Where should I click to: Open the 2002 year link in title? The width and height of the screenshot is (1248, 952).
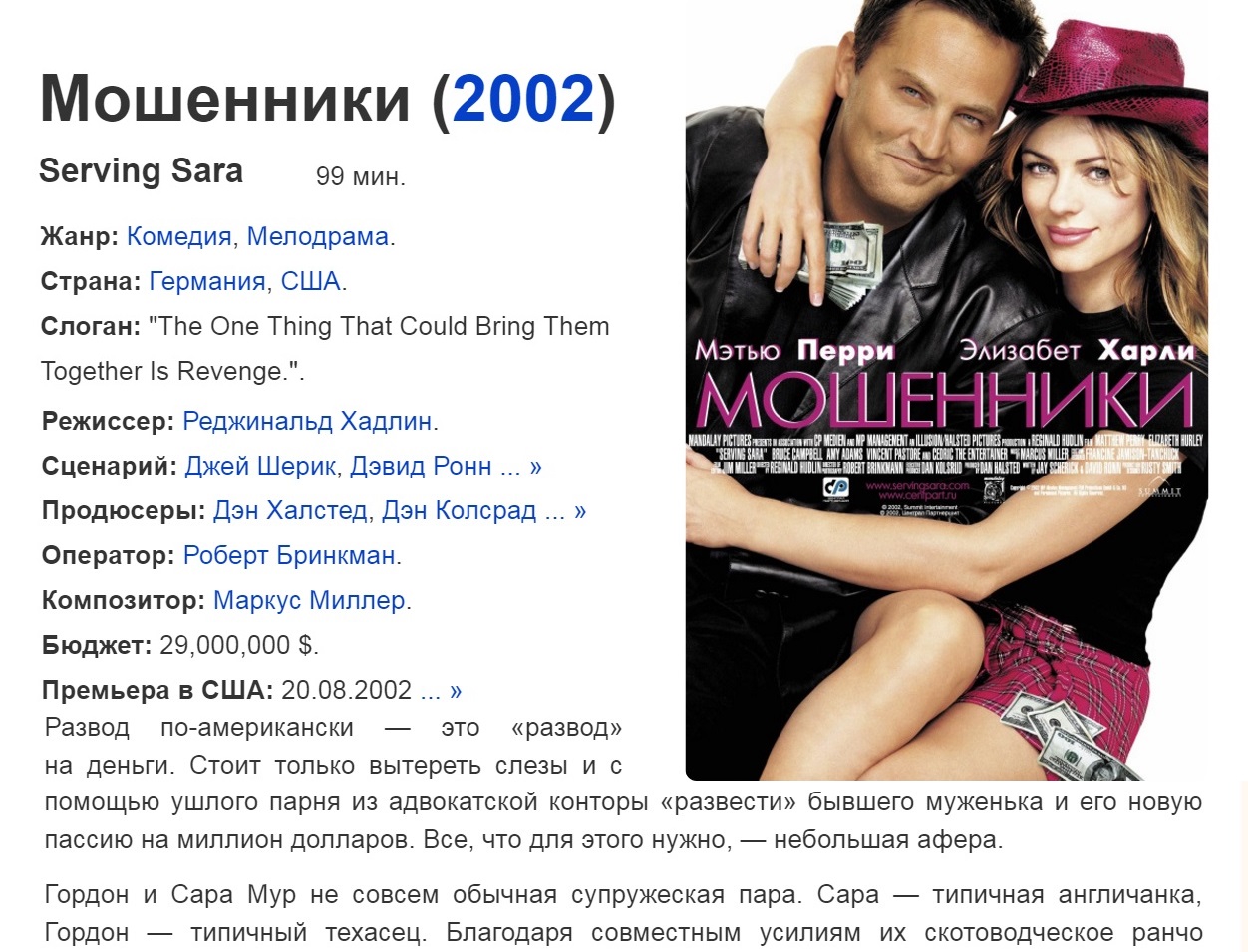coord(523,99)
